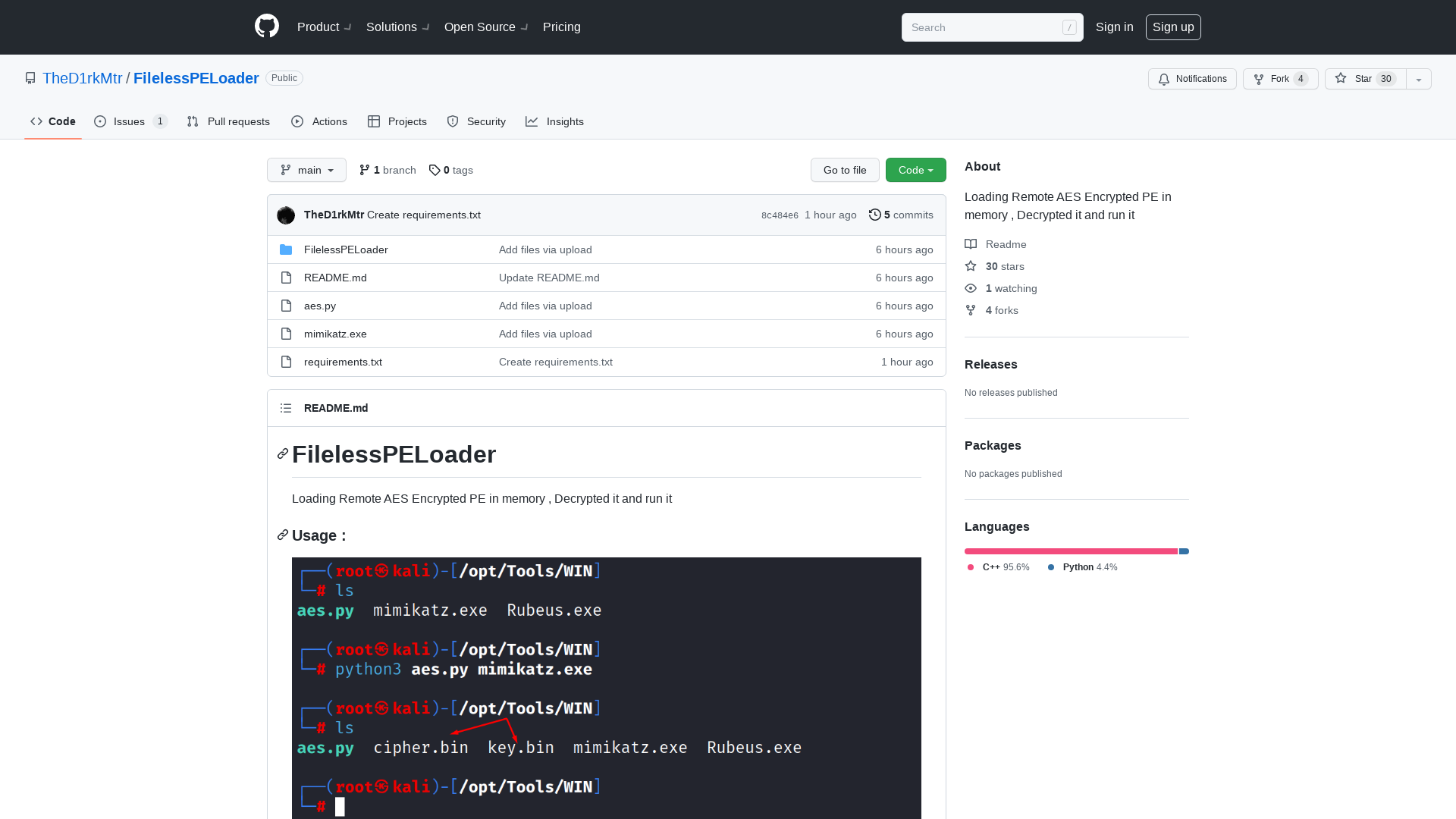The image size is (1456, 819).
Task: Open the Pricing page
Action: pyautogui.click(x=562, y=27)
